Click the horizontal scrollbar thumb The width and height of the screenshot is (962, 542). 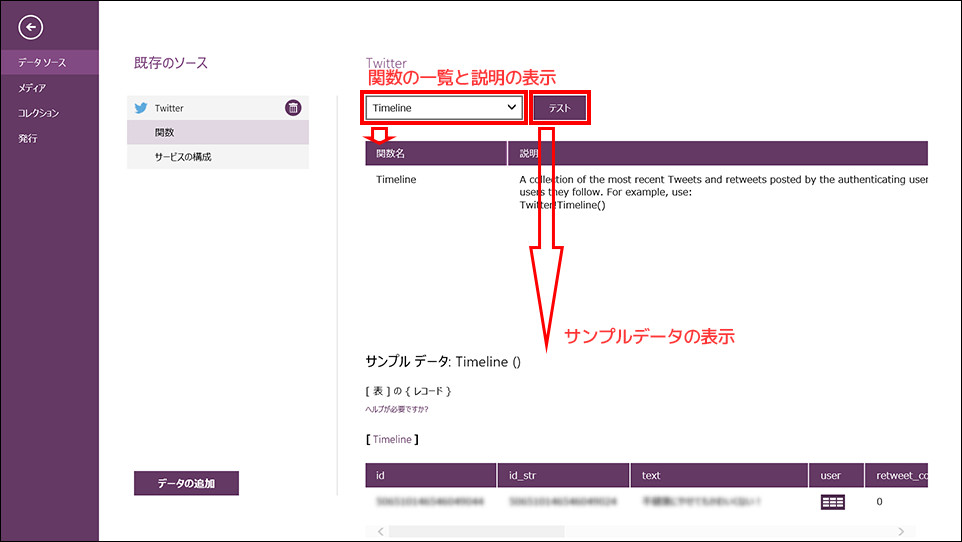(477, 532)
